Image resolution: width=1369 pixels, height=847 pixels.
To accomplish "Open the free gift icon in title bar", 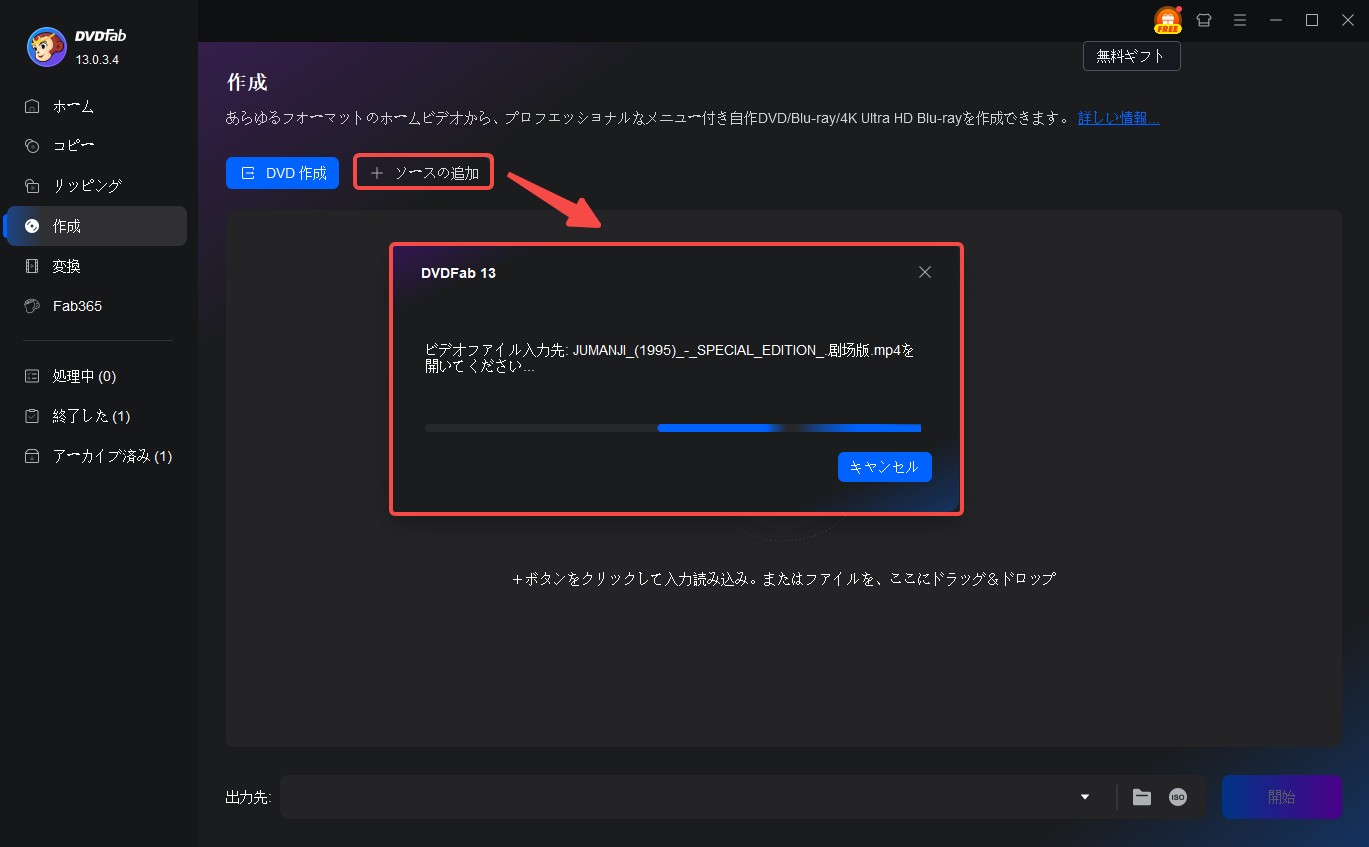I will [x=1167, y=20].
